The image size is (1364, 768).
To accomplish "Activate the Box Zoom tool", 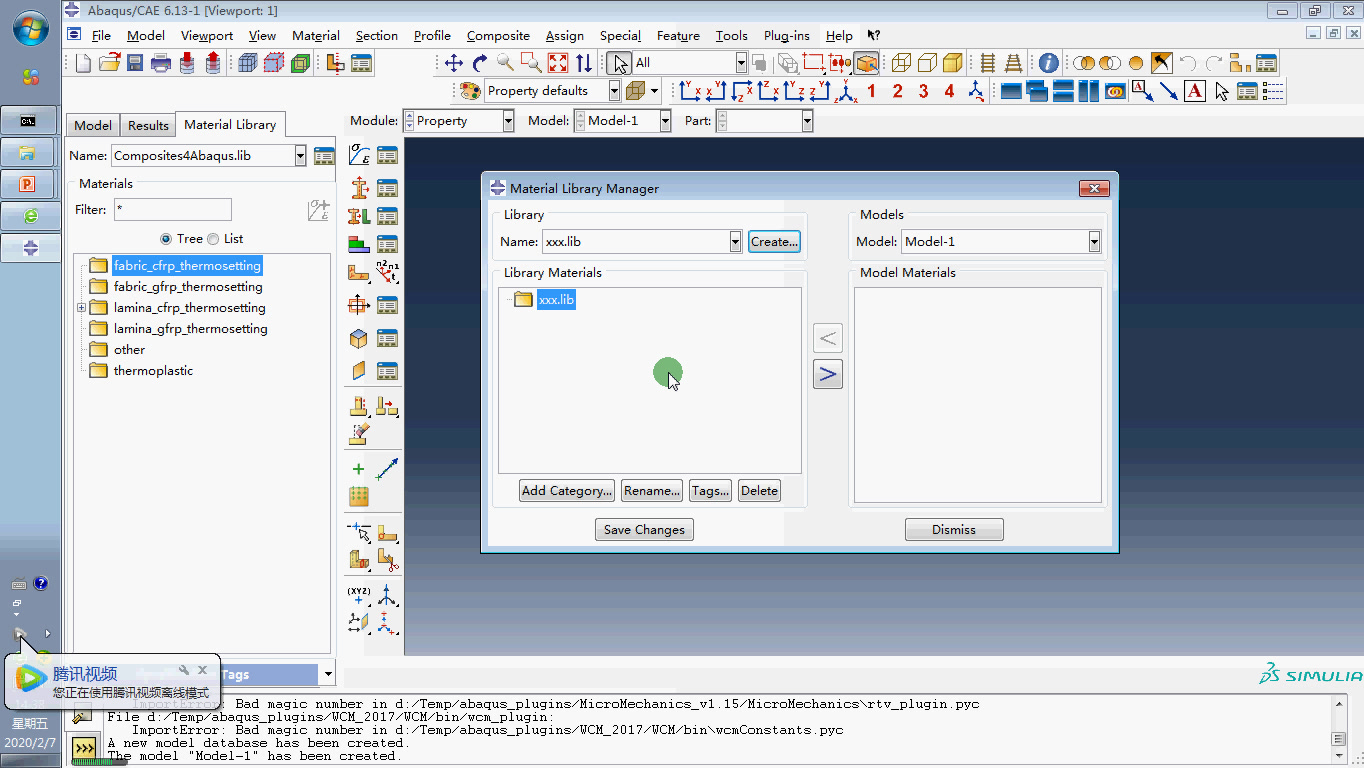I will pos(532,63).
